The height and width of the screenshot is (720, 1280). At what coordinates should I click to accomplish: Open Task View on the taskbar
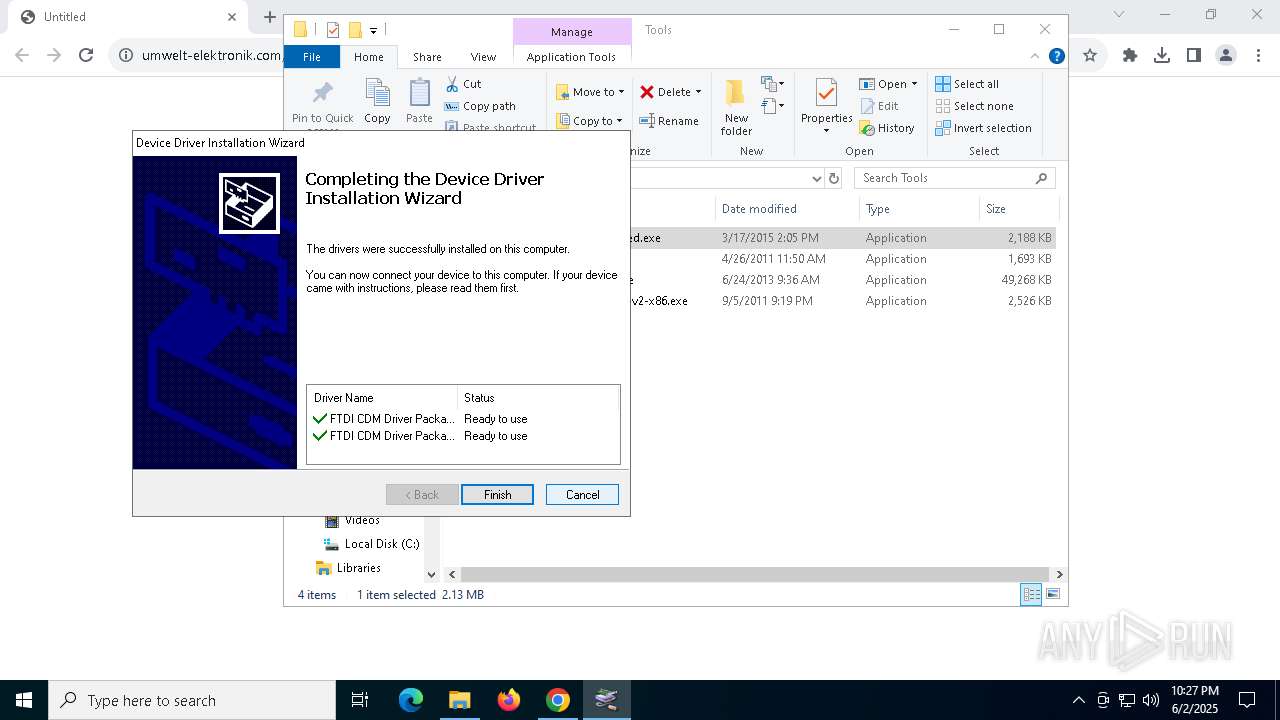[x=360, y=700]
